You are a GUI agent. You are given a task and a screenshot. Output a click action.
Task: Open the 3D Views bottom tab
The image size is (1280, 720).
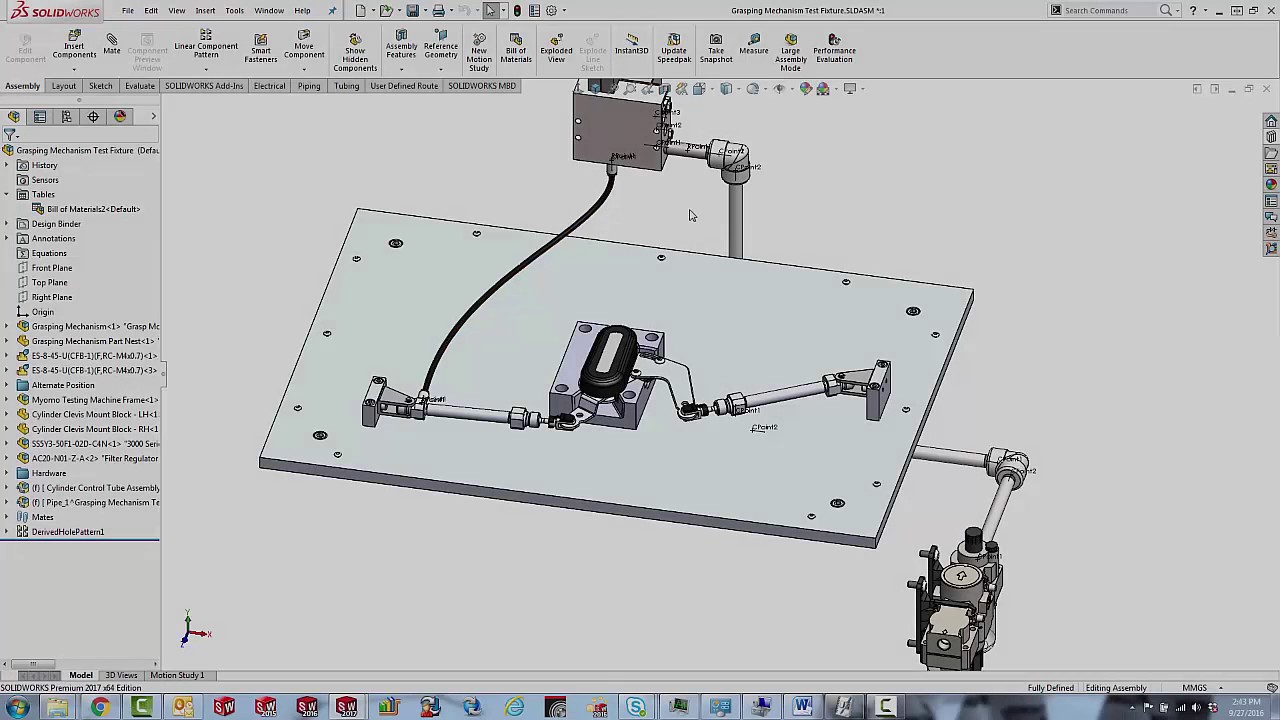pos(121,675)
